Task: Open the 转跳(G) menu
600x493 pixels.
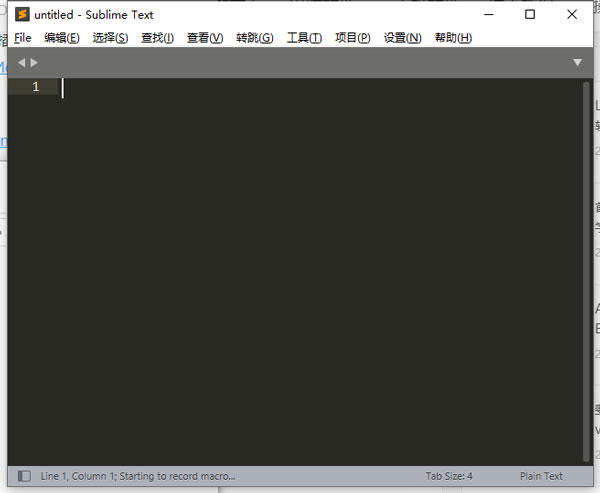Action: click(x=255, y=38)
